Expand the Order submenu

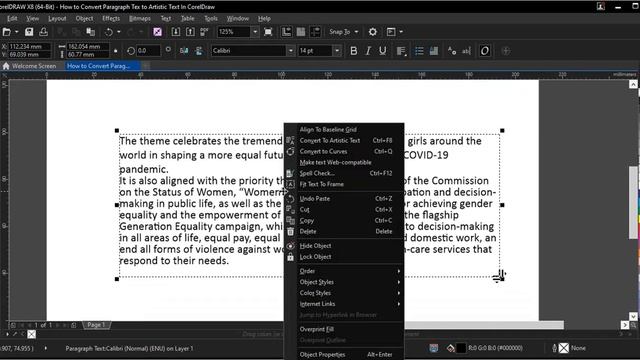344,271
